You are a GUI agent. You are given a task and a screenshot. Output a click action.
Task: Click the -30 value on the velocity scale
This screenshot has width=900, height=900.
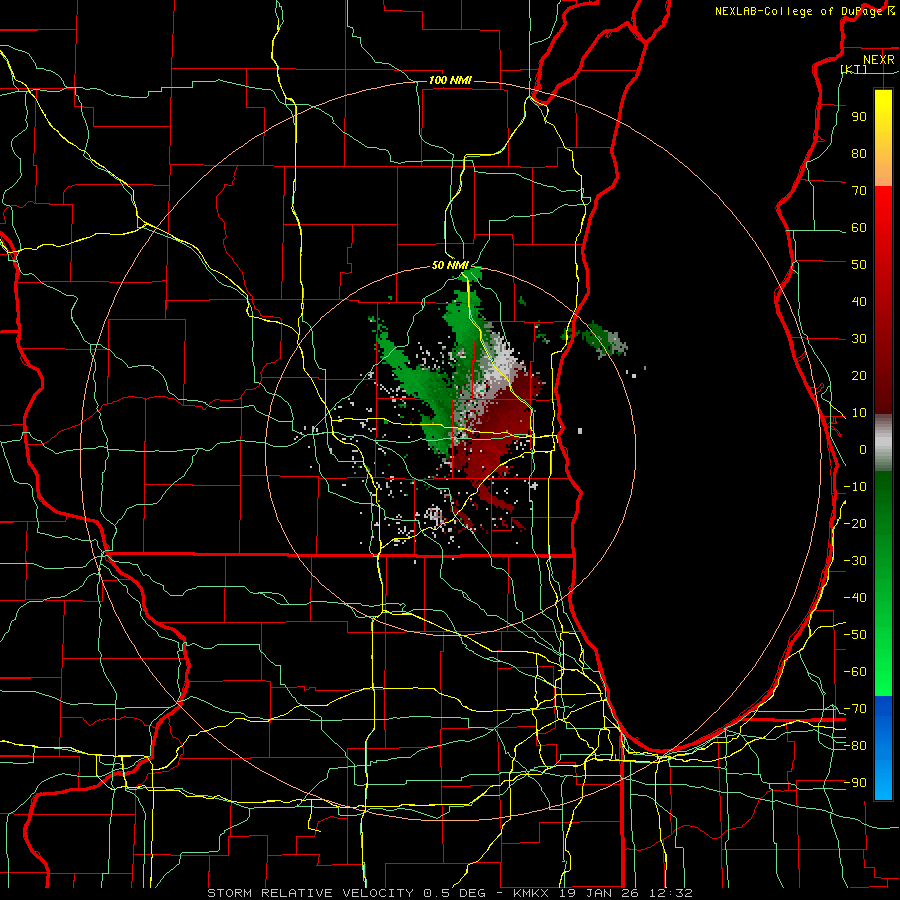tap(855, 561)
